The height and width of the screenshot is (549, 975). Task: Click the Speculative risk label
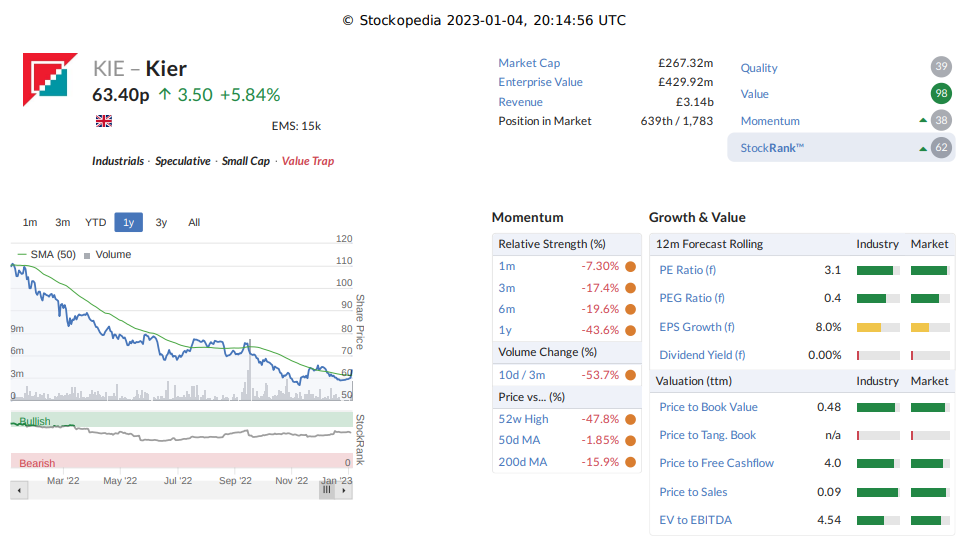[x=183, y=161]
